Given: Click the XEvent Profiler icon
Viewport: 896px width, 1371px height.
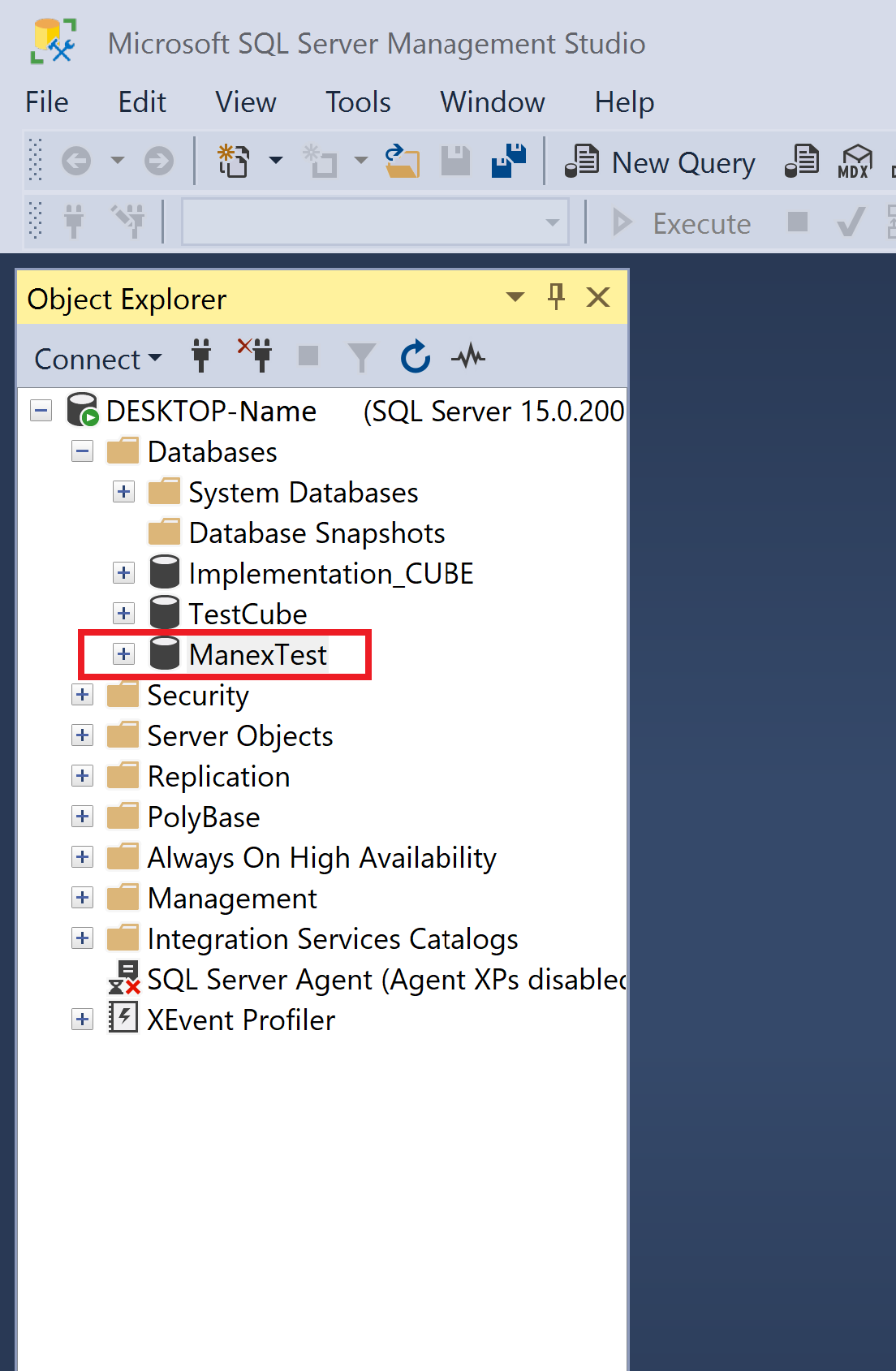Looking at the screenshot, I should pyautogui.click(x=123, y=1018).
